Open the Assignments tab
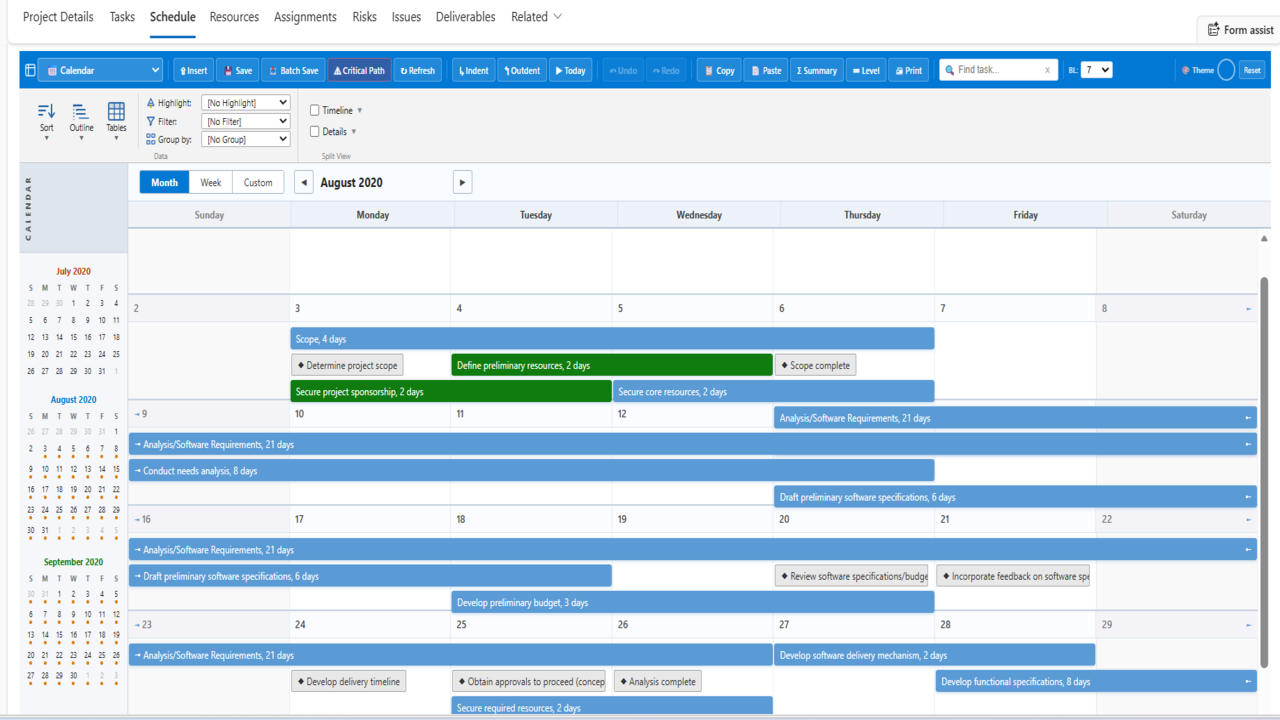The image size is (1280, 720). 305,17
